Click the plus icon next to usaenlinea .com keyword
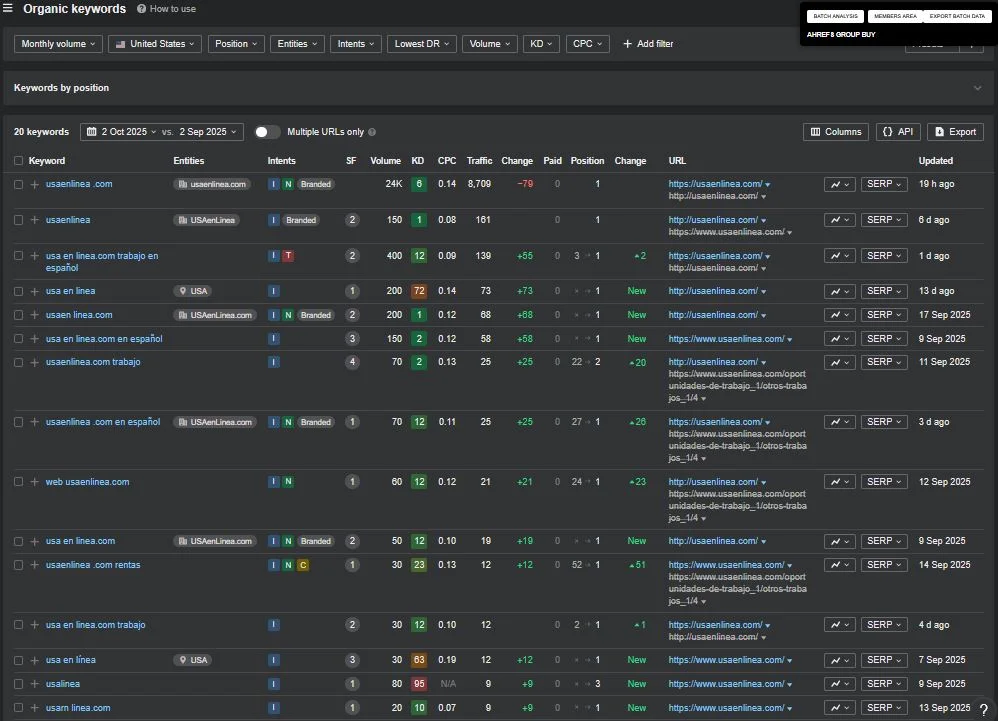The width and height of the screenshot is (998, 721). [34, 184]
